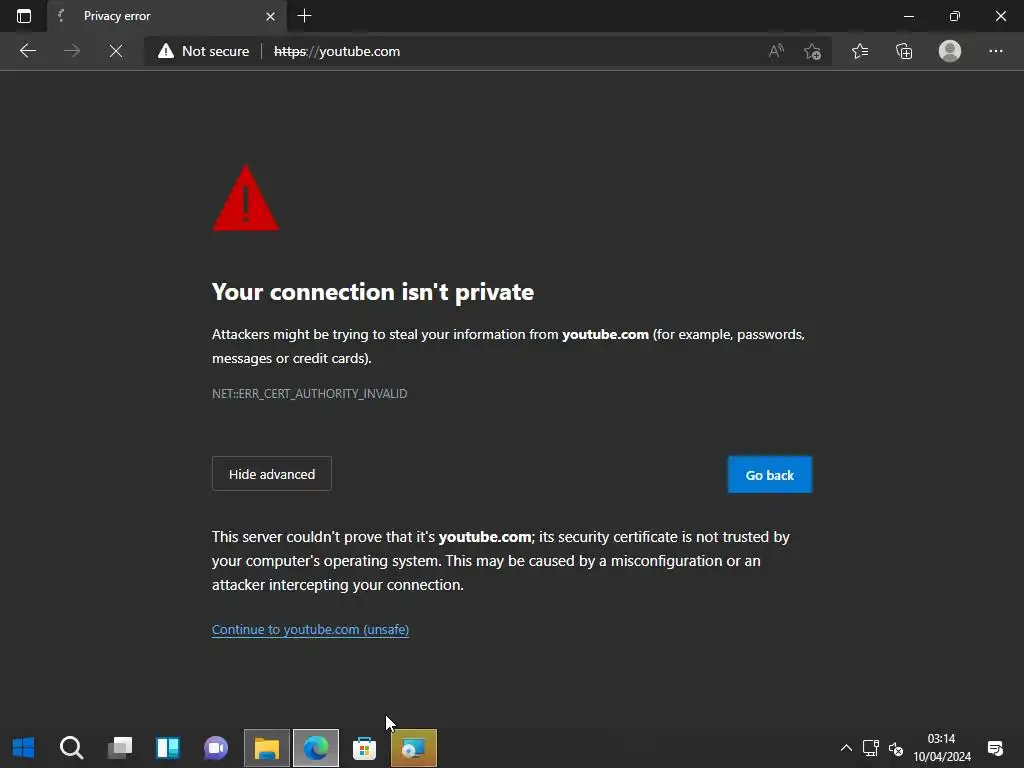Open a new tab with plus button
The image size is (1024, 768).
pyautogui.click(x=304, y=16)
